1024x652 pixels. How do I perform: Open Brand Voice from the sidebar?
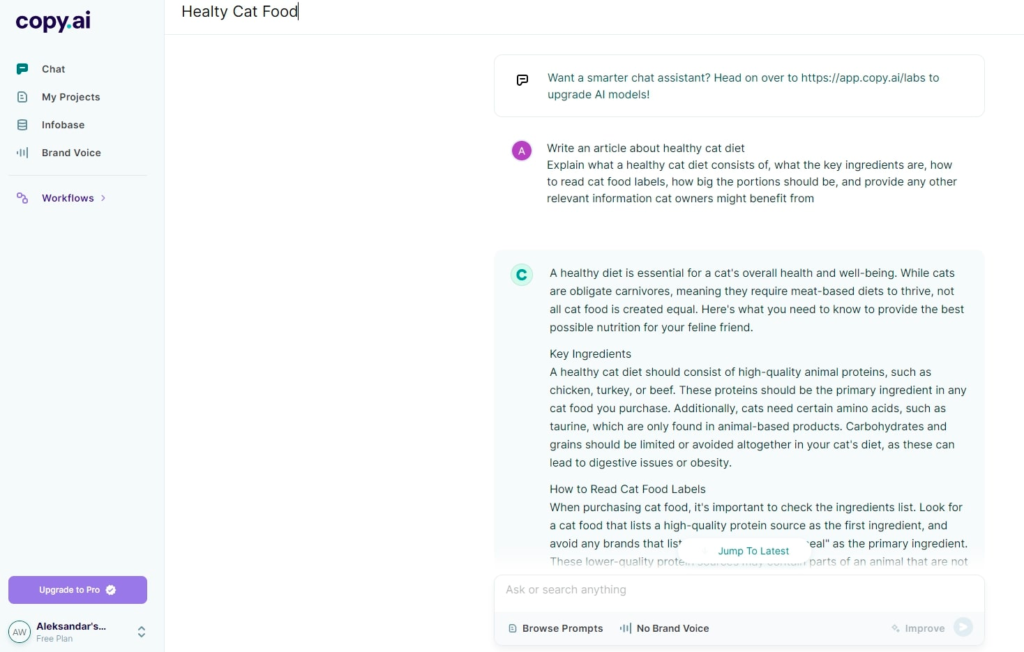[x=70, y=153]
